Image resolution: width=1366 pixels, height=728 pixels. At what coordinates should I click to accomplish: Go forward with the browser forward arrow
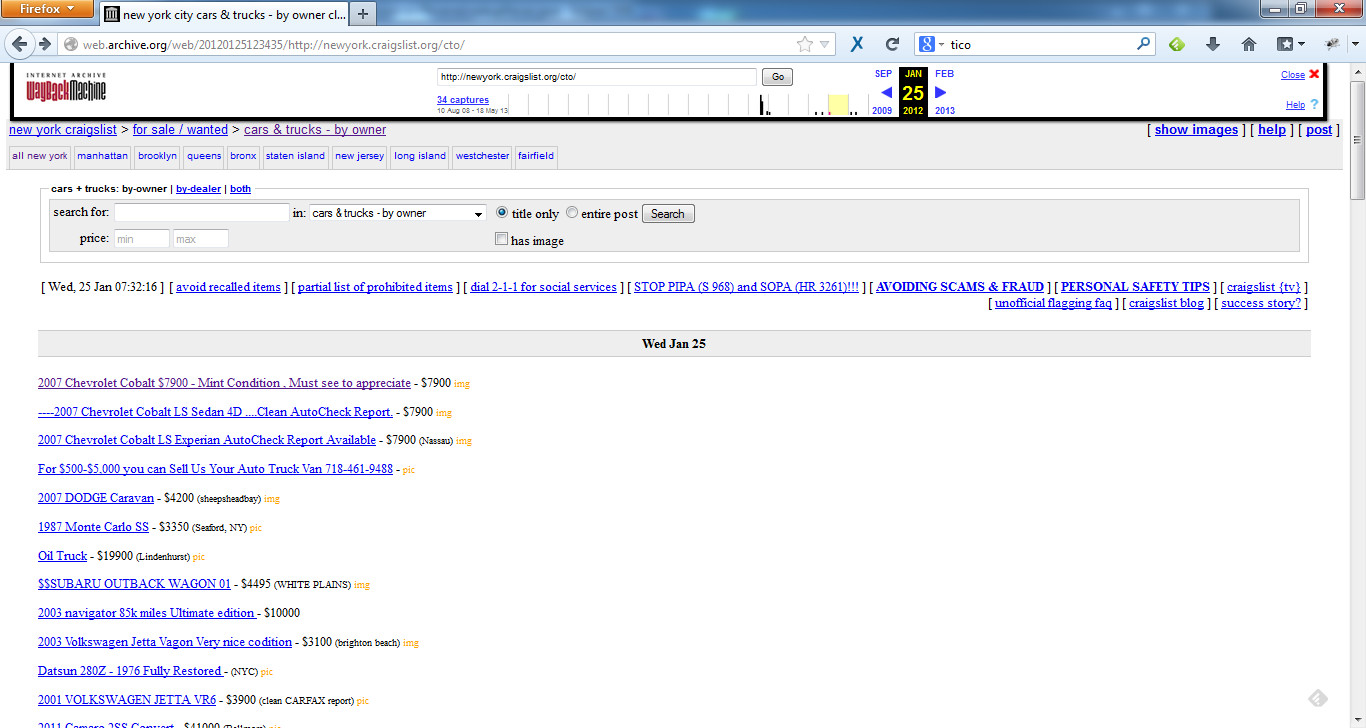pyautogui.click(x=44, y=45)
